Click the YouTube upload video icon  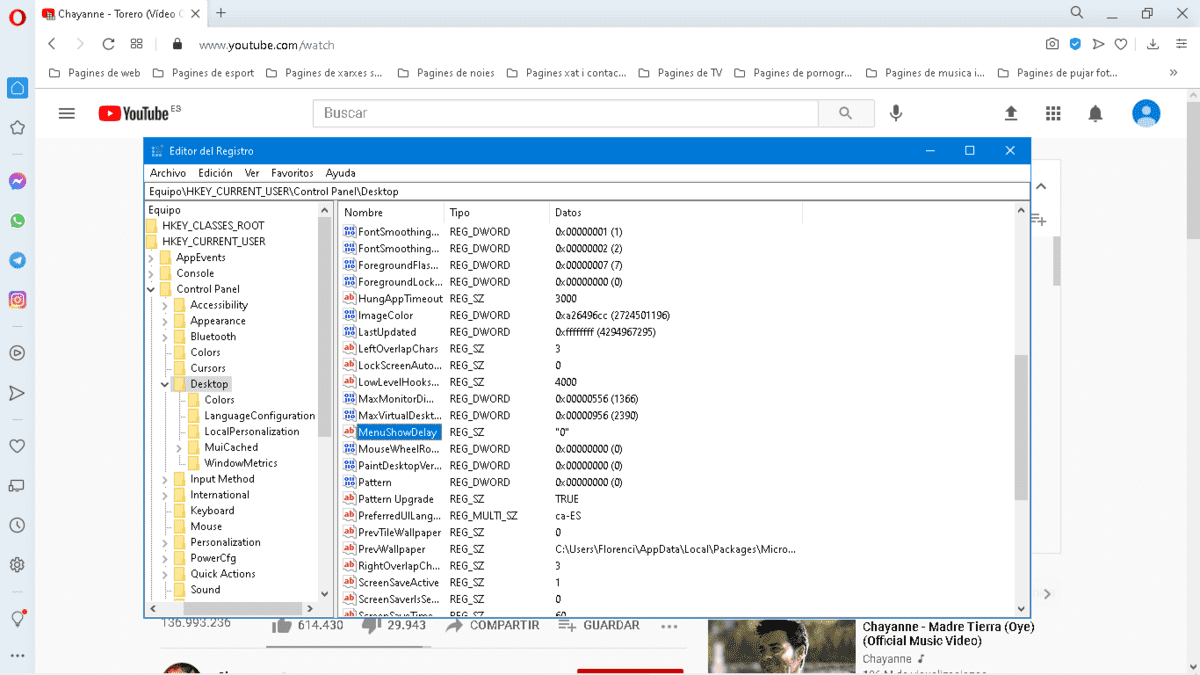click(1011, 113)
